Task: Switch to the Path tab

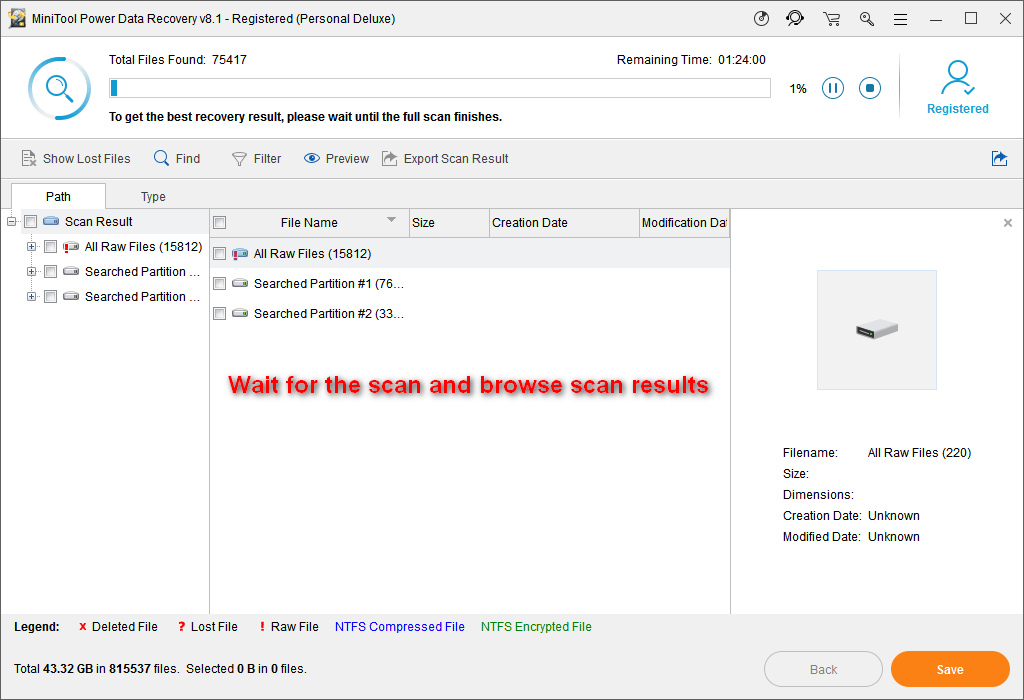Action: (x=58, y=197)
